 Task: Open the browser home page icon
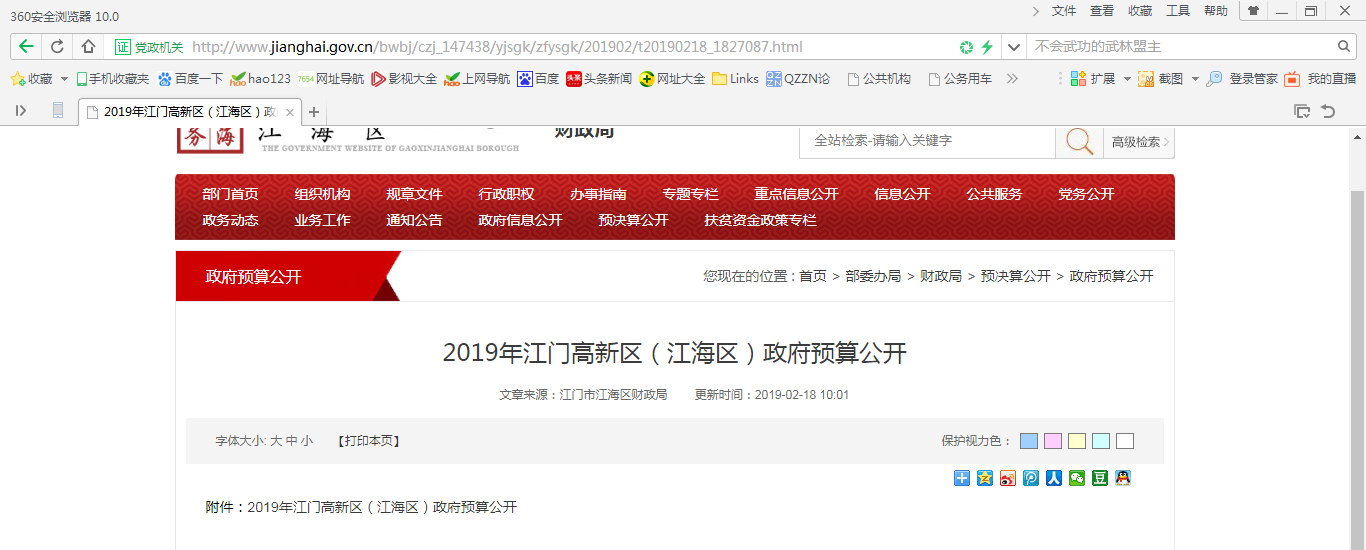[x=88, y=47]
